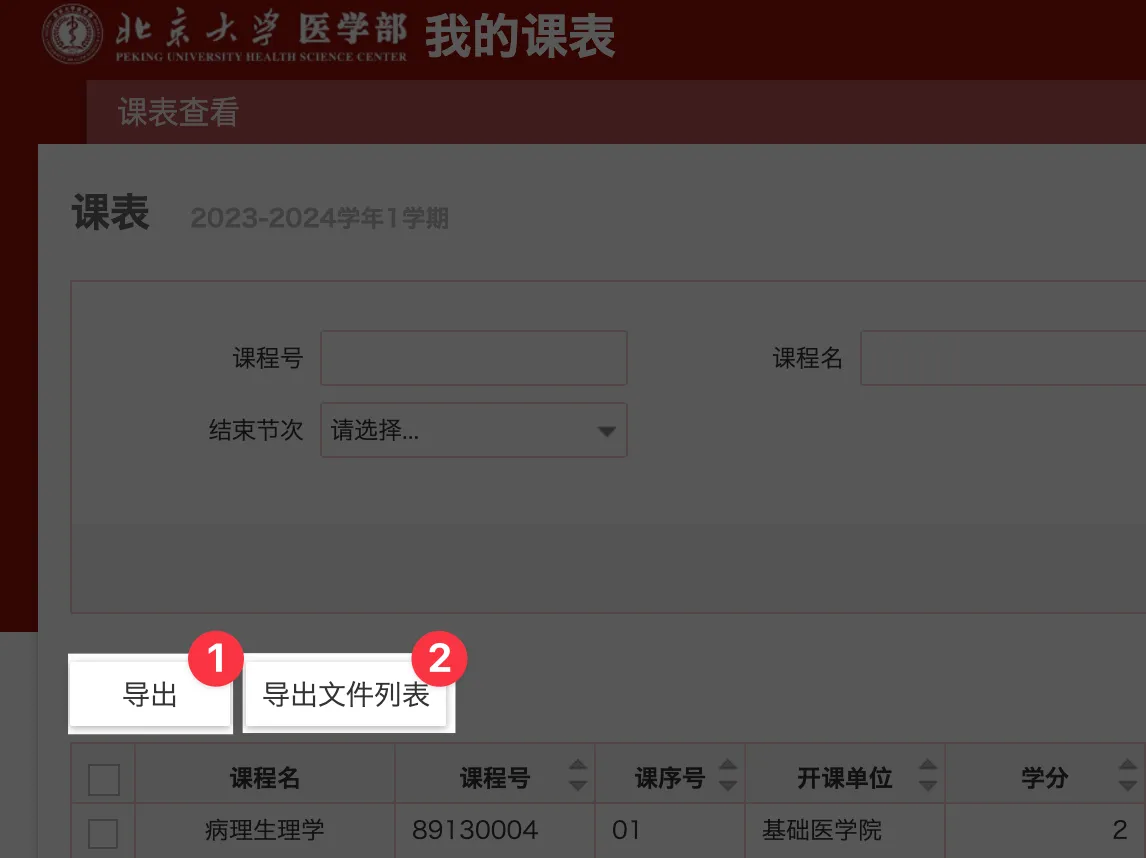
Task: Click the 导出 button
Action: pos(151,694)
